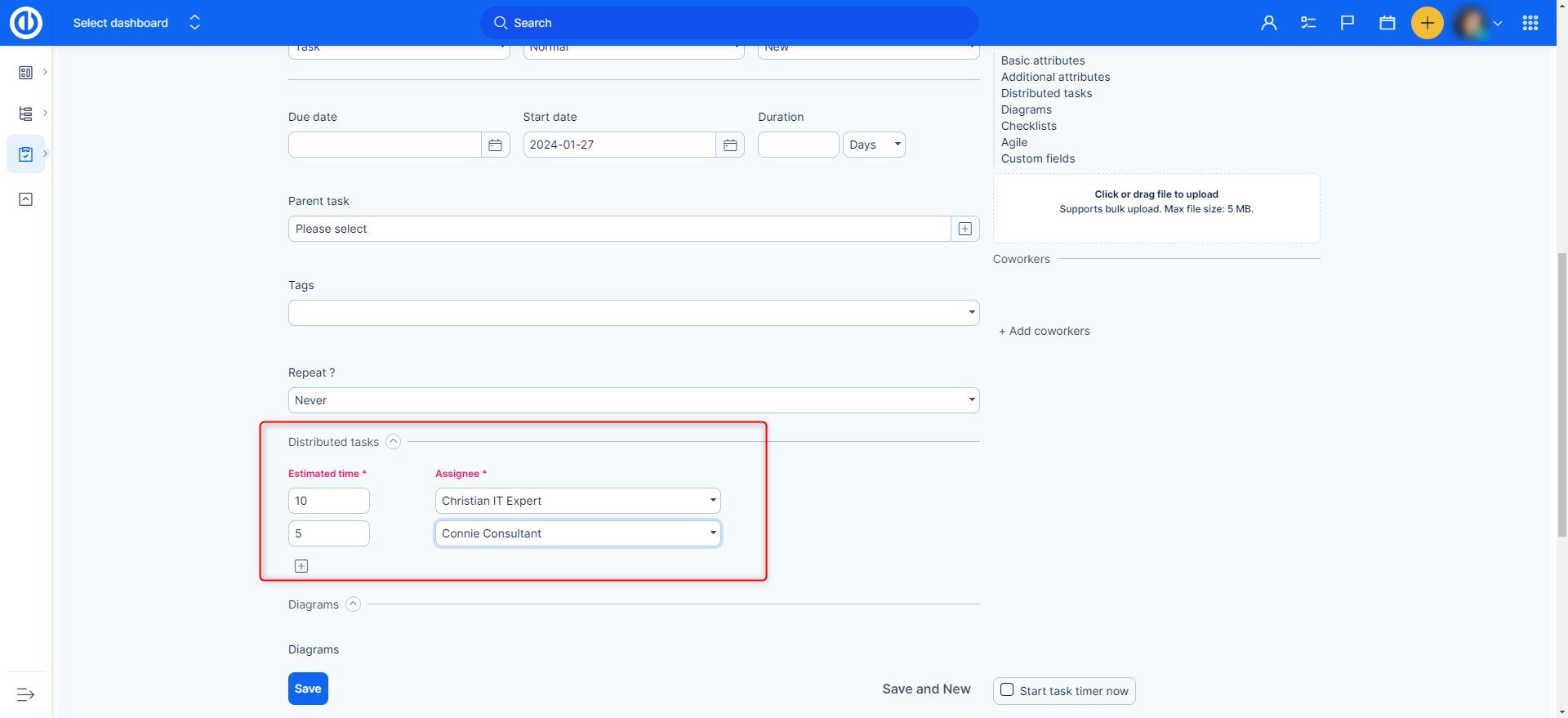Open the calendar icon in top bar
This screenshot has width=1568, height=718.
click(1387, 23)
